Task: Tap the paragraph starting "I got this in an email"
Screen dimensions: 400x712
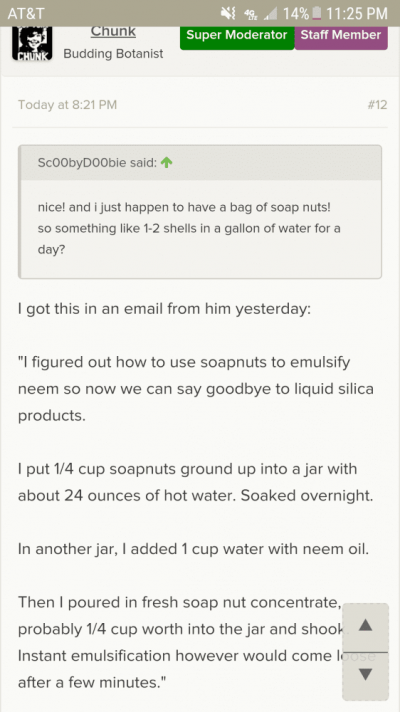Action: [164, 309]
